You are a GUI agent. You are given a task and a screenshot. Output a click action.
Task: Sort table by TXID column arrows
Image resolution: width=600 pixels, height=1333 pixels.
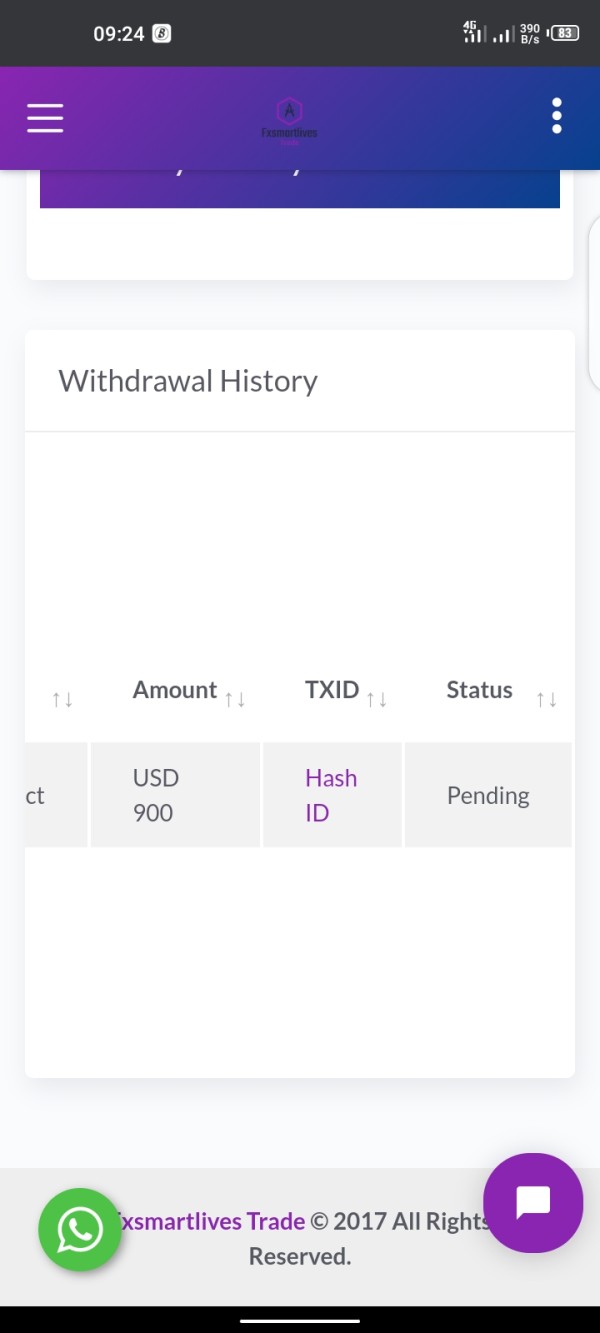click(377, 700)
